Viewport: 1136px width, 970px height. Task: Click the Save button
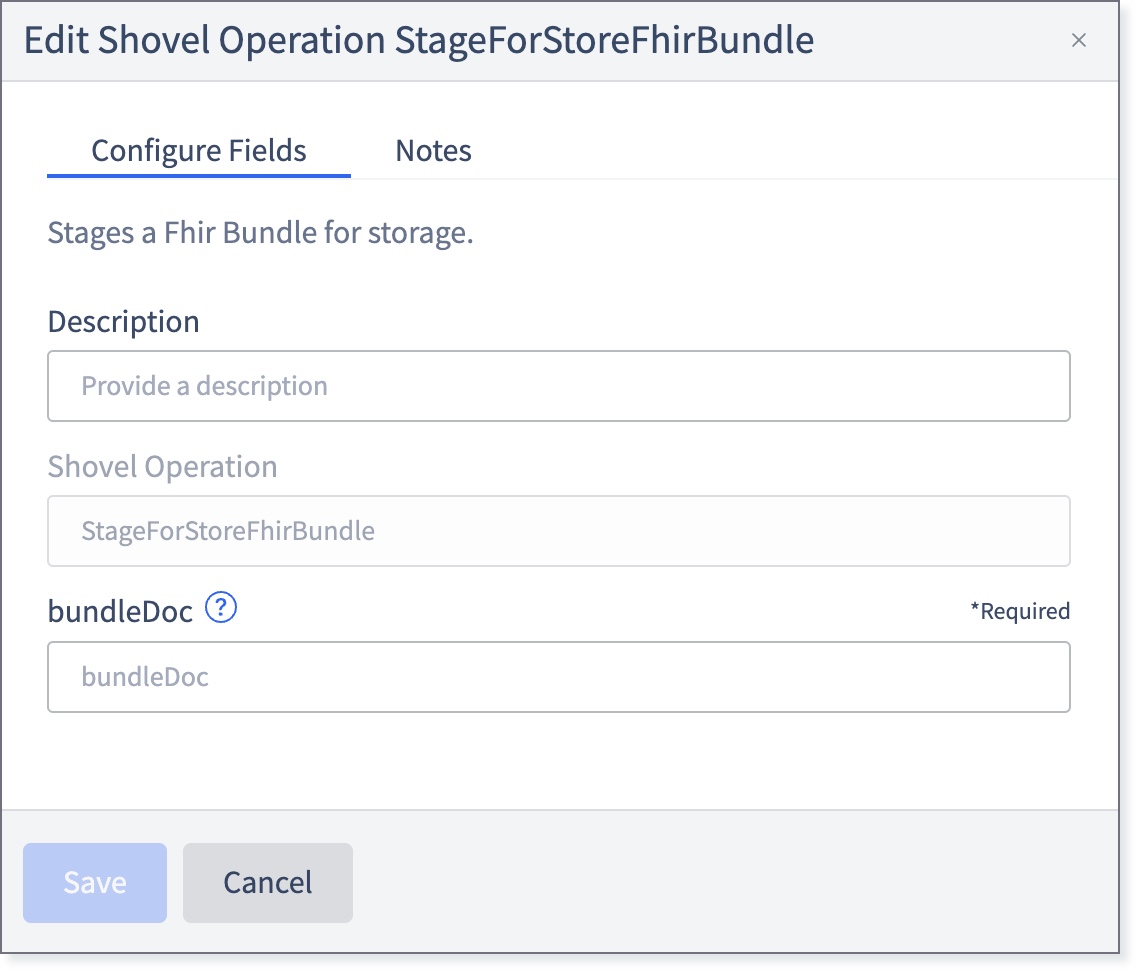point(95,882)
